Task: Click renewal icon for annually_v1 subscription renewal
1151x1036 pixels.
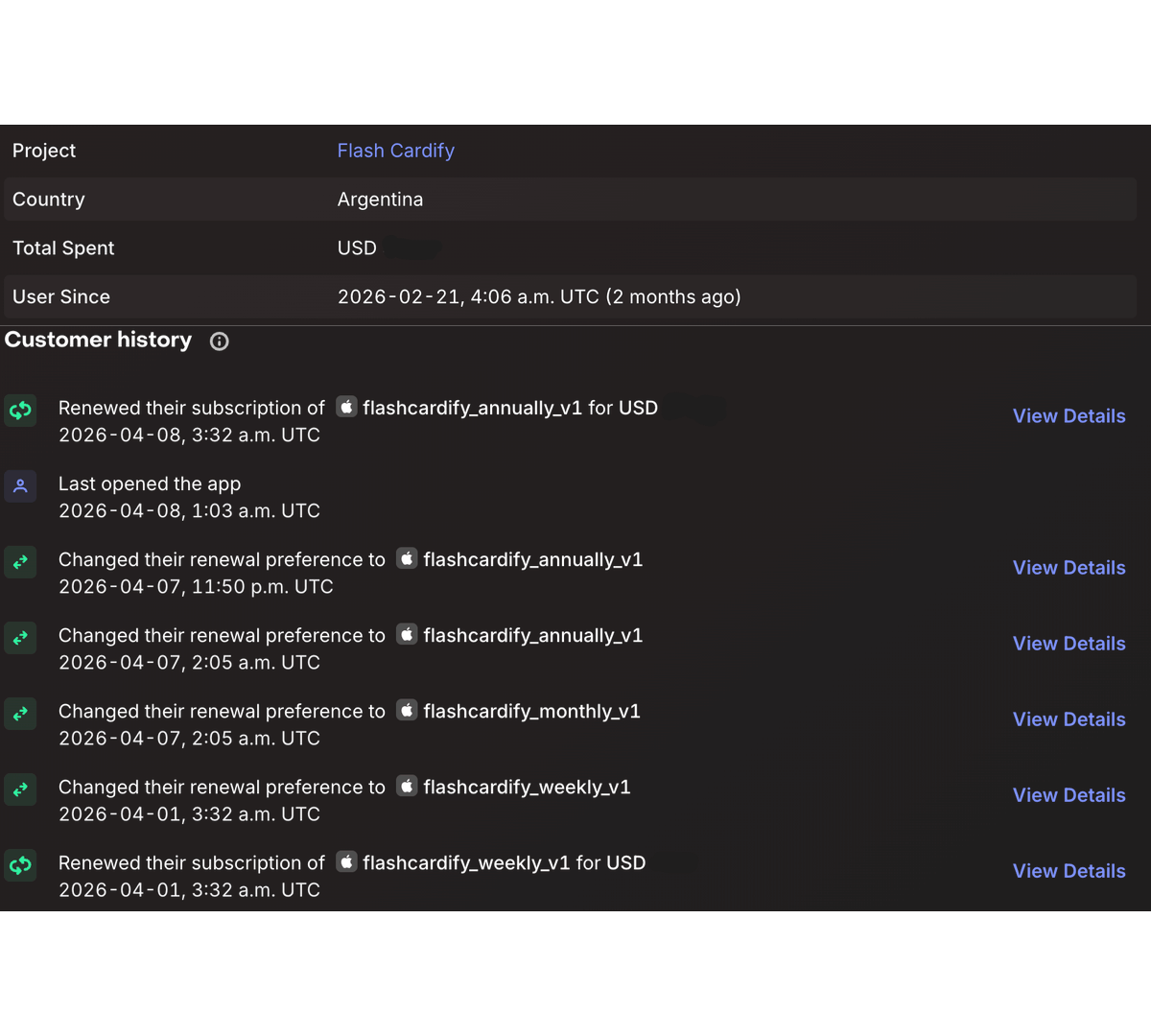Action: [20, 411]
